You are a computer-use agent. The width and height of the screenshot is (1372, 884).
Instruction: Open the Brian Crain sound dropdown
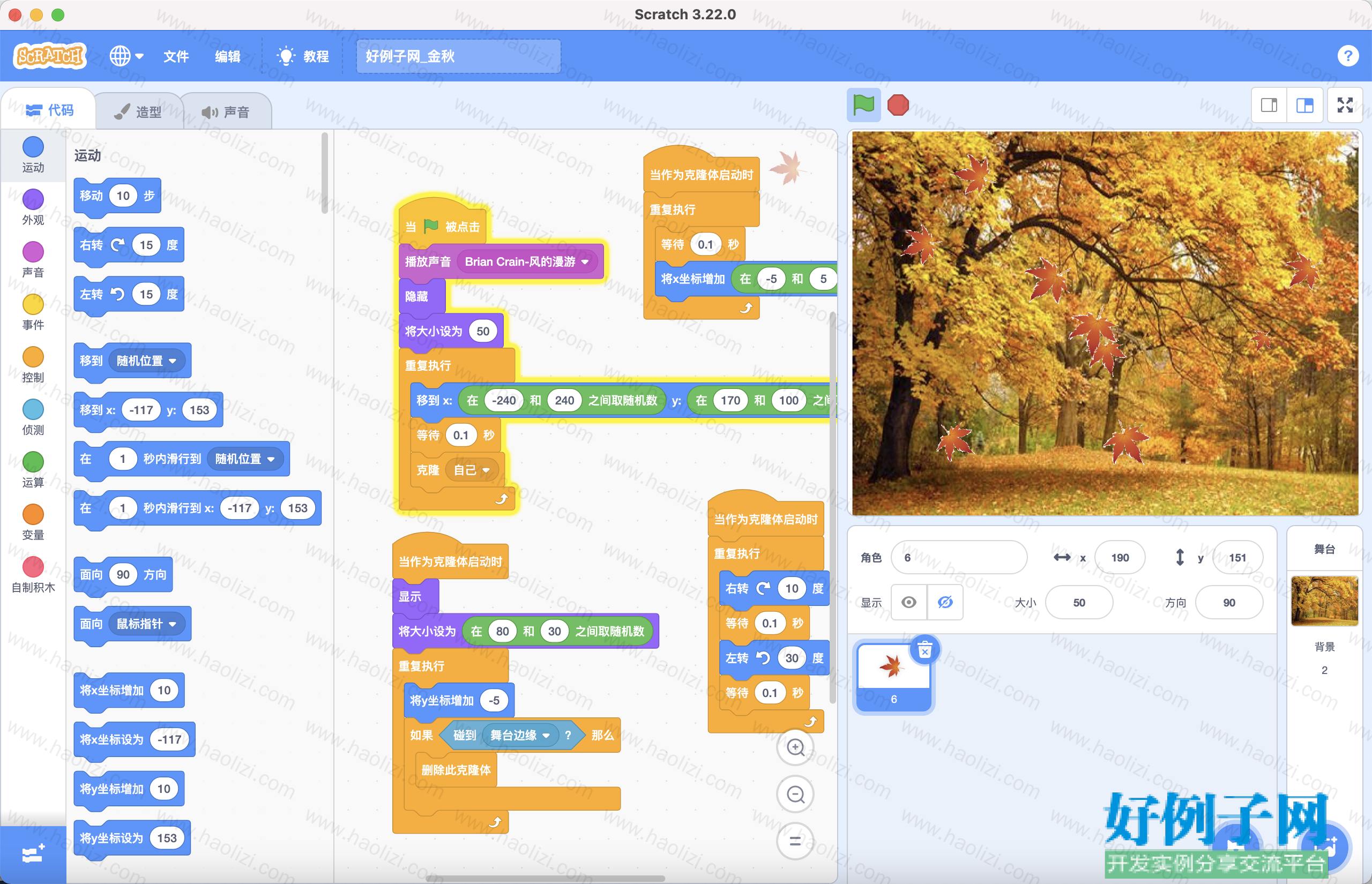coord(527,262)
